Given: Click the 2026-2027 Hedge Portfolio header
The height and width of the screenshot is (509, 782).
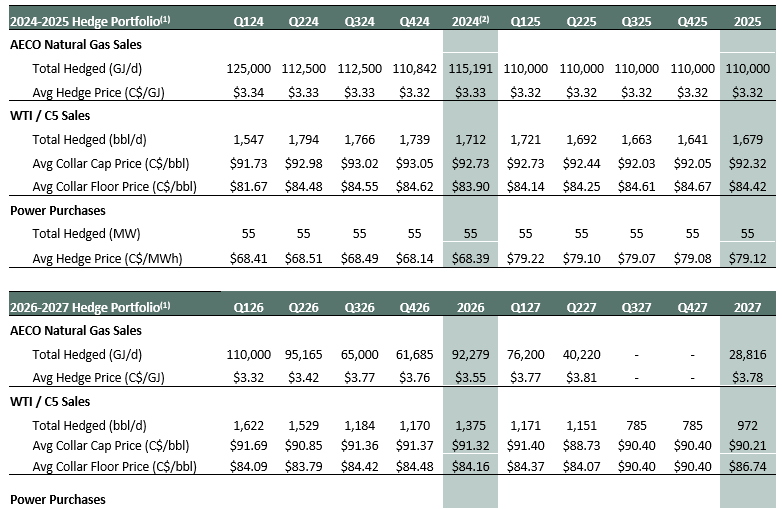Looking at the screenshot, I should point(90,308).
